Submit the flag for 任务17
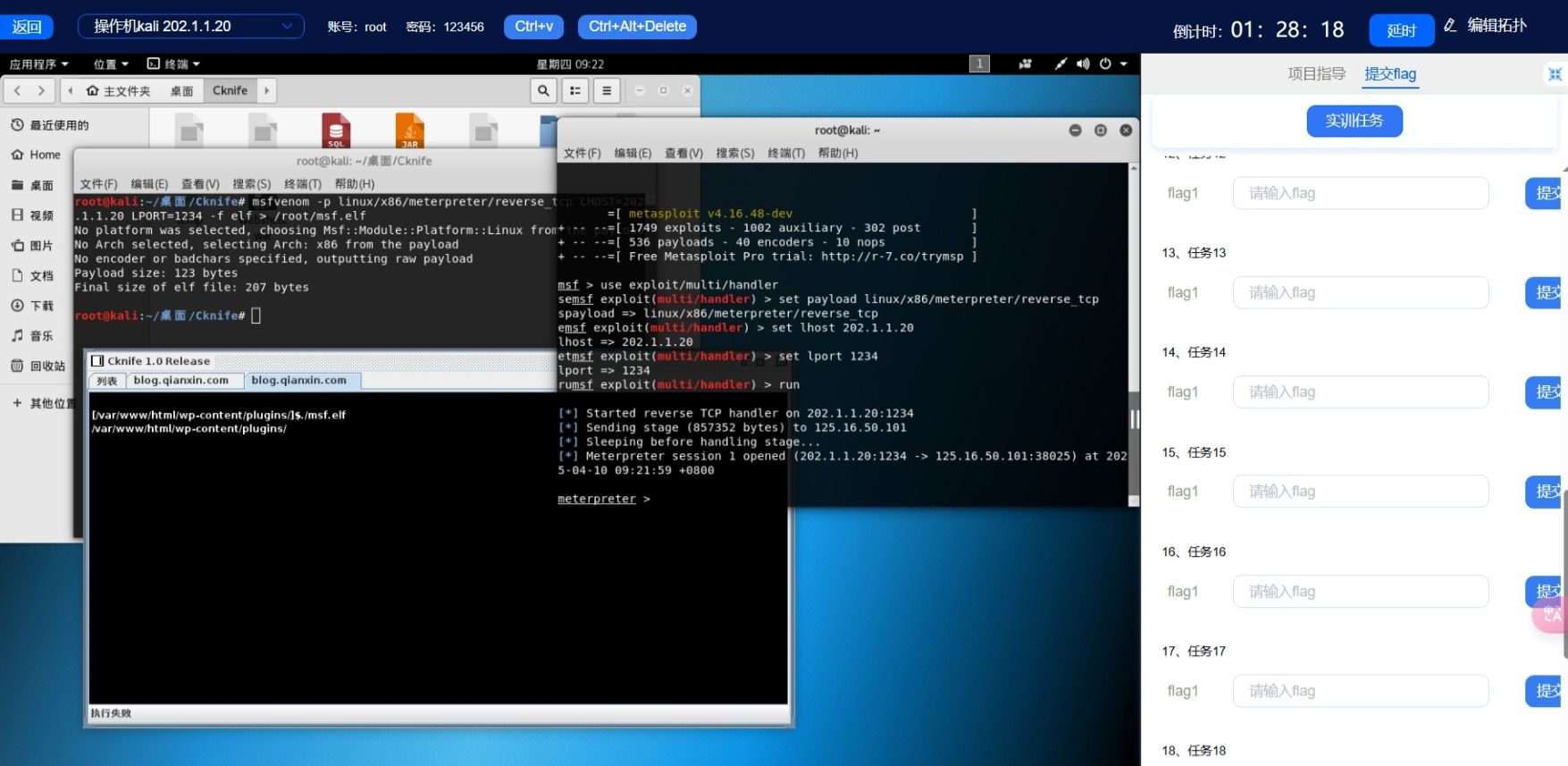 click(x=1545, y=691)
